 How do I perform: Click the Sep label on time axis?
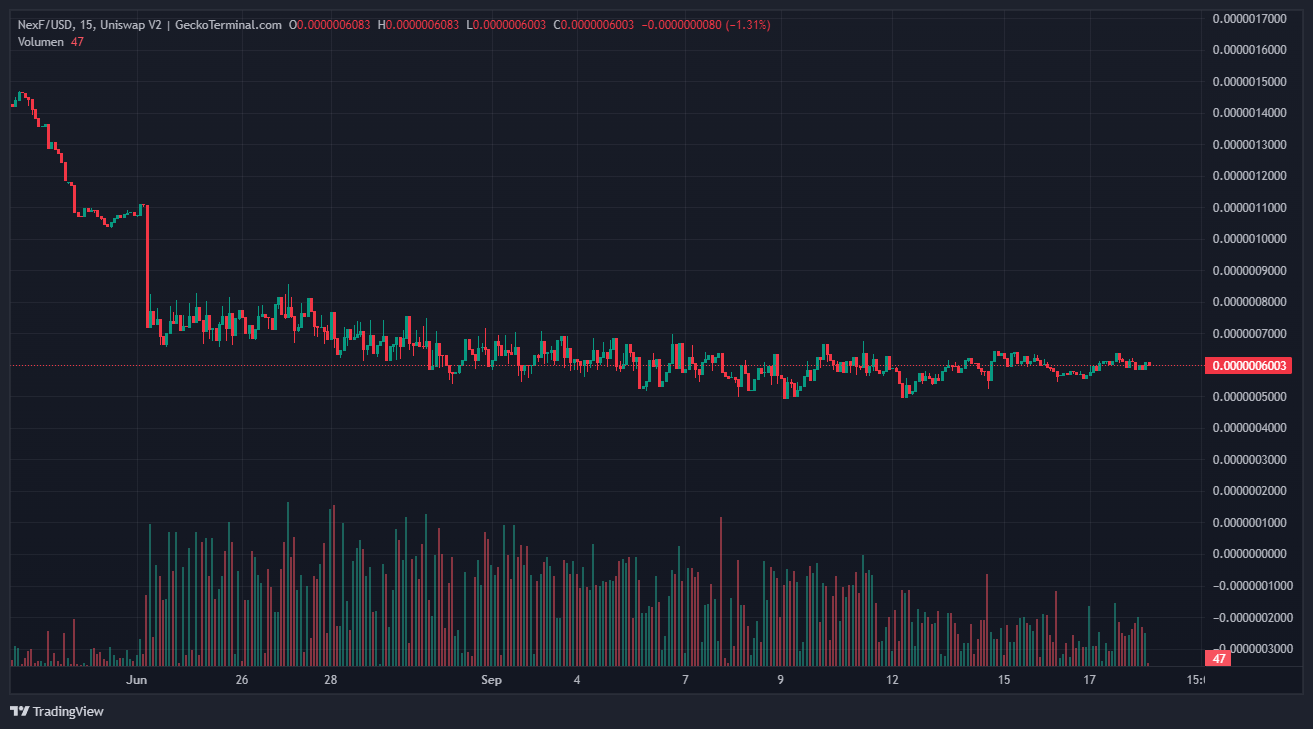click(490, 680)
